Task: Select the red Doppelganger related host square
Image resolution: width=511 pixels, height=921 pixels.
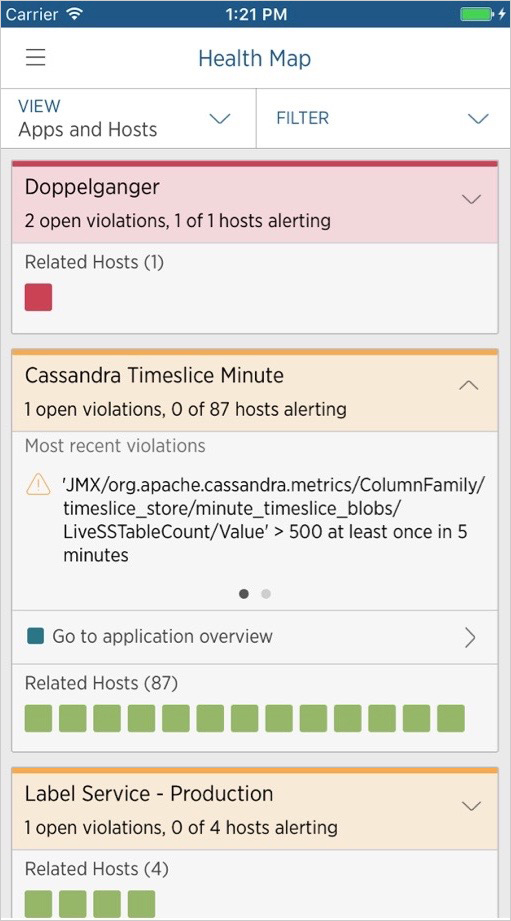Action: point(38,297)
